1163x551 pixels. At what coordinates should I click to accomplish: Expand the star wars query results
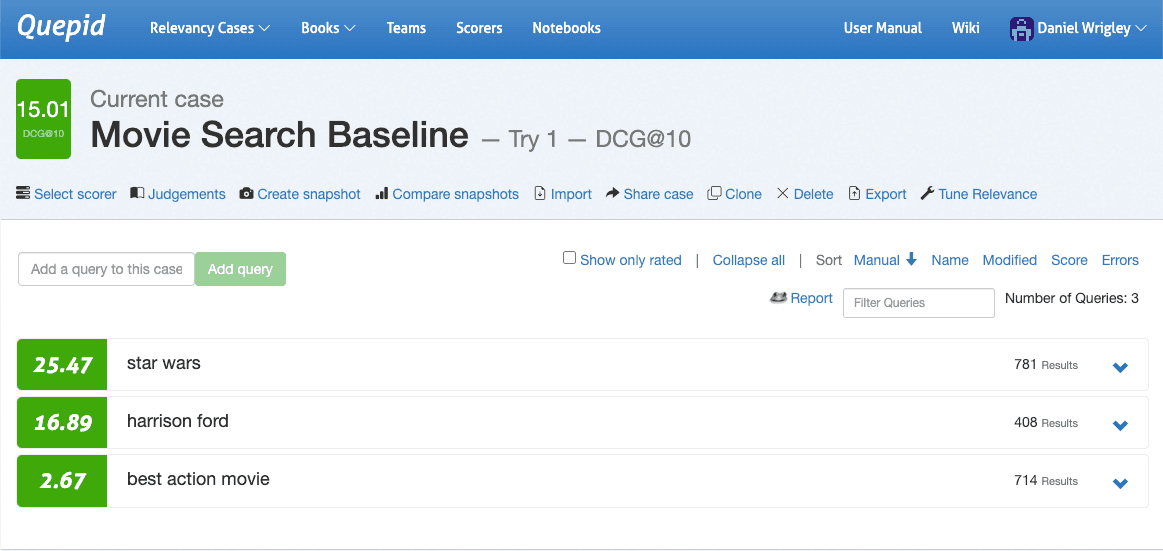(1120, 367)
